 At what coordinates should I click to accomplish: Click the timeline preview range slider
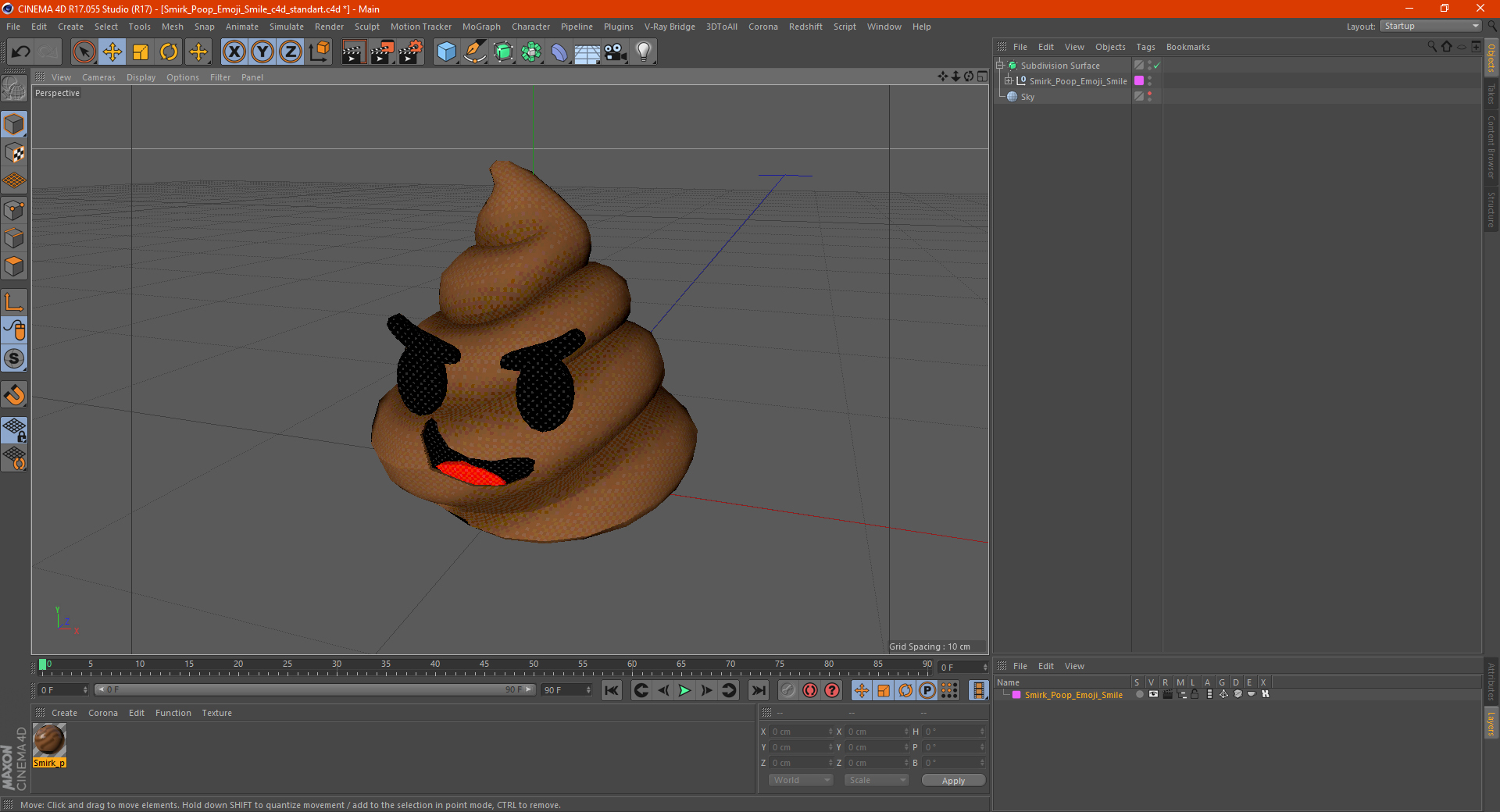[314, 690]
